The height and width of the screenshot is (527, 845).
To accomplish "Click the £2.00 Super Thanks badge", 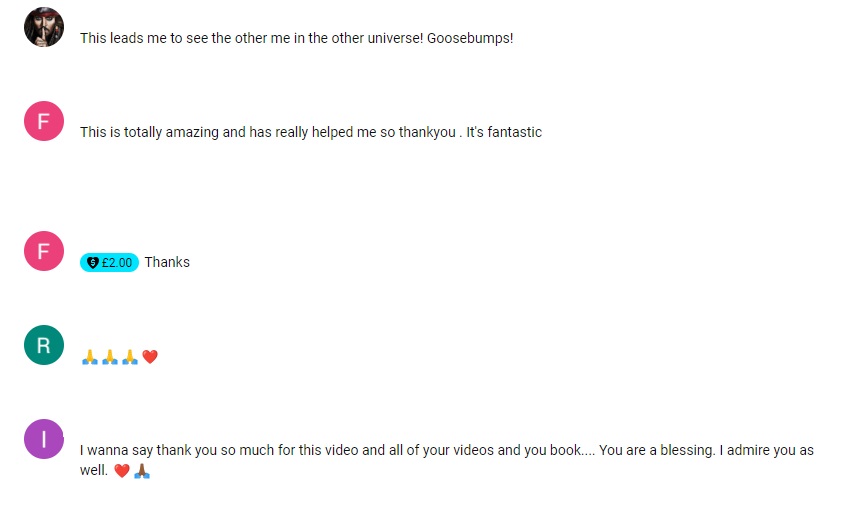I will 109,262.
